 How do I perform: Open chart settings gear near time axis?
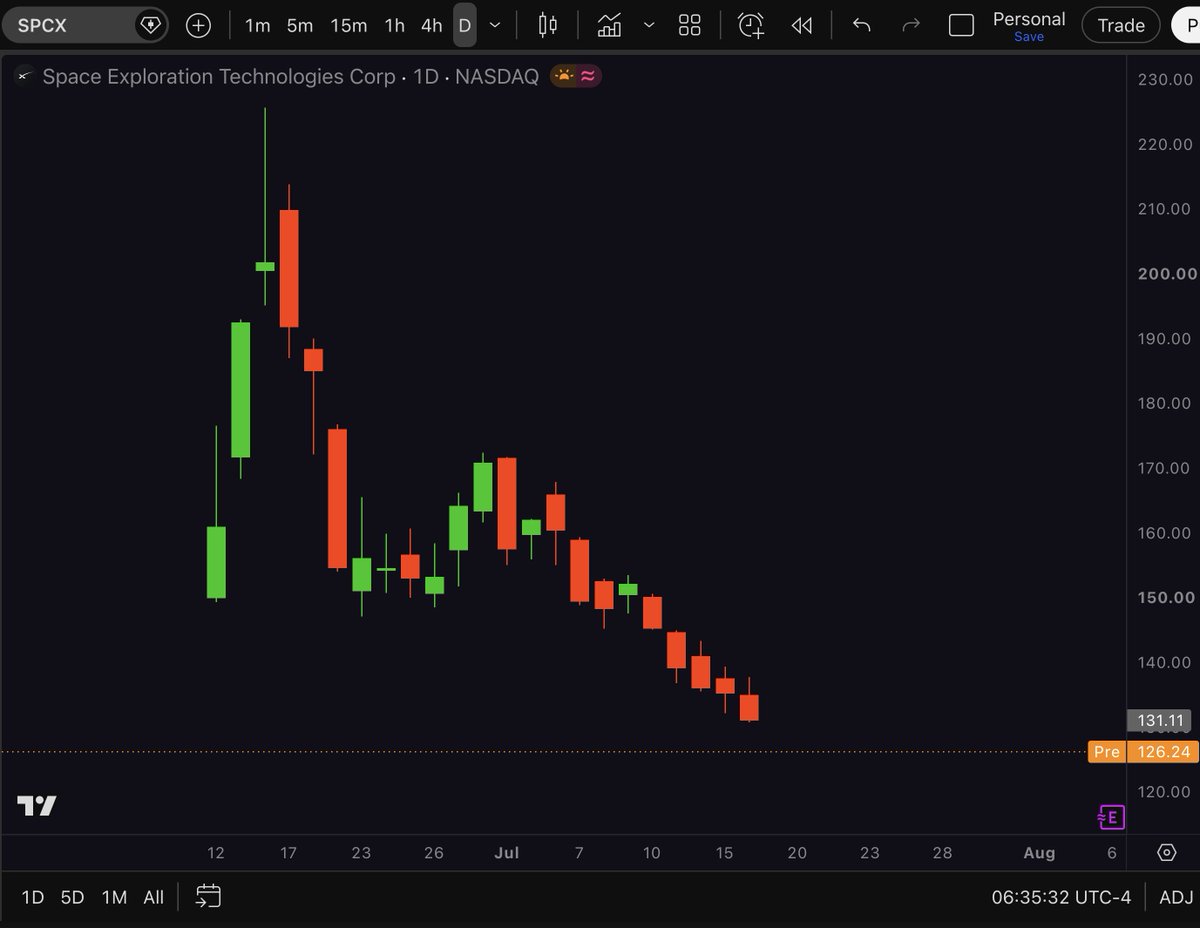click(x=1166, y=853)
